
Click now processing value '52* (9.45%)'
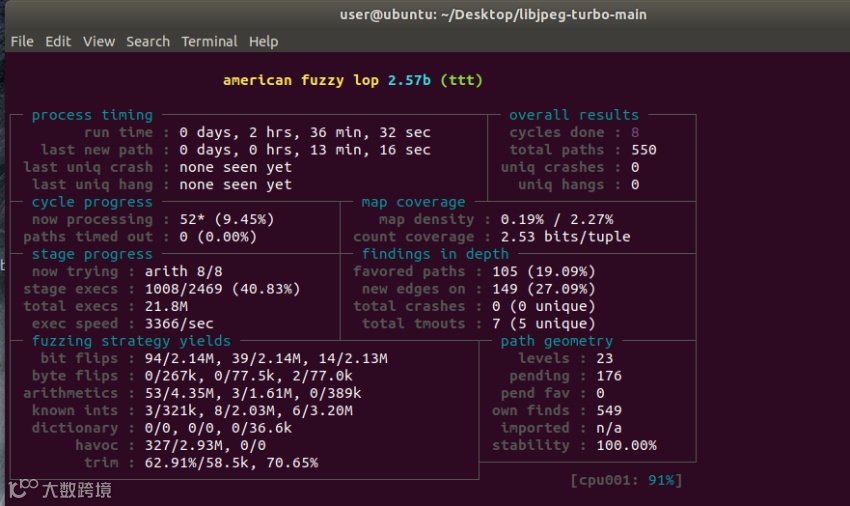click(x=227, y=219)
